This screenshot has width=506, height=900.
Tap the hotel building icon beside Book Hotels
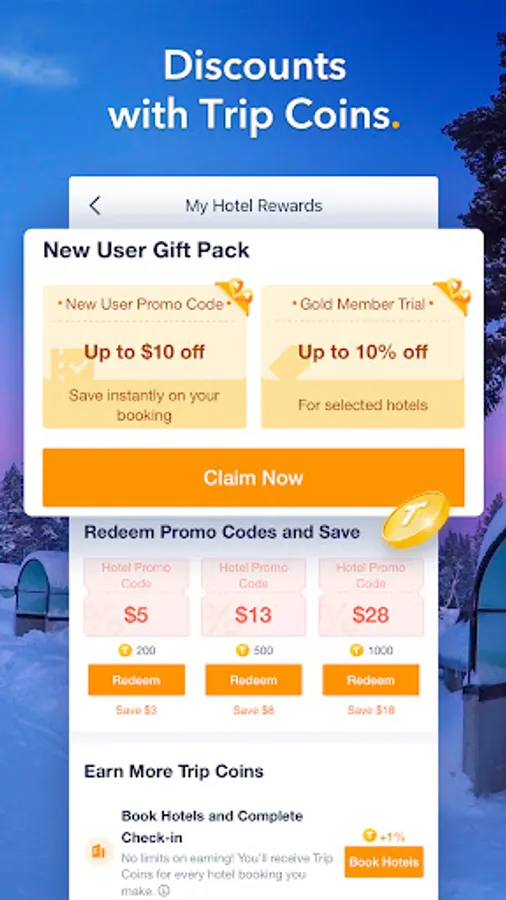coord(99,852)
